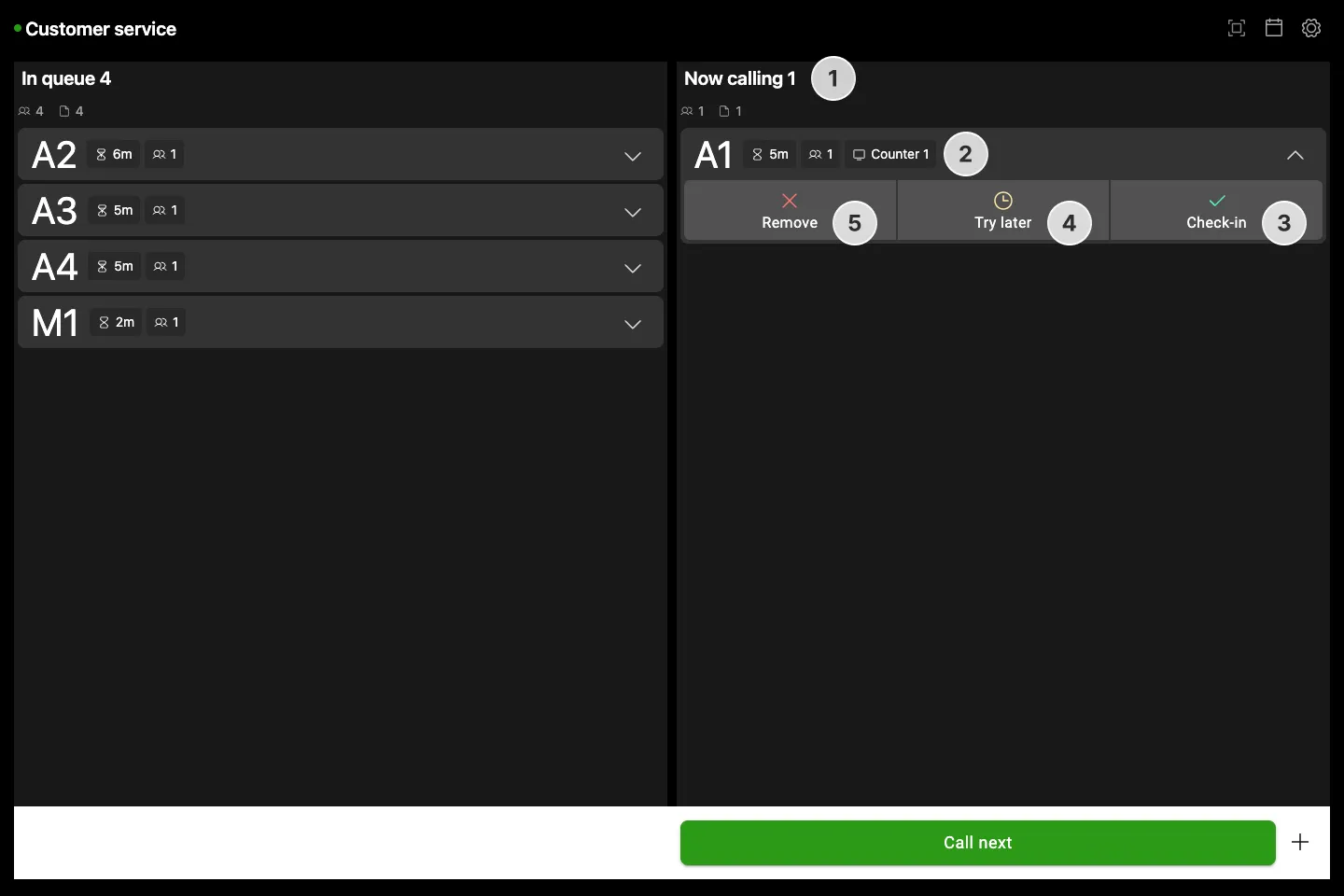Click the green checkmark Check-in icon
This screenshot has height=896, width=1344.
tap(1217, 201)
